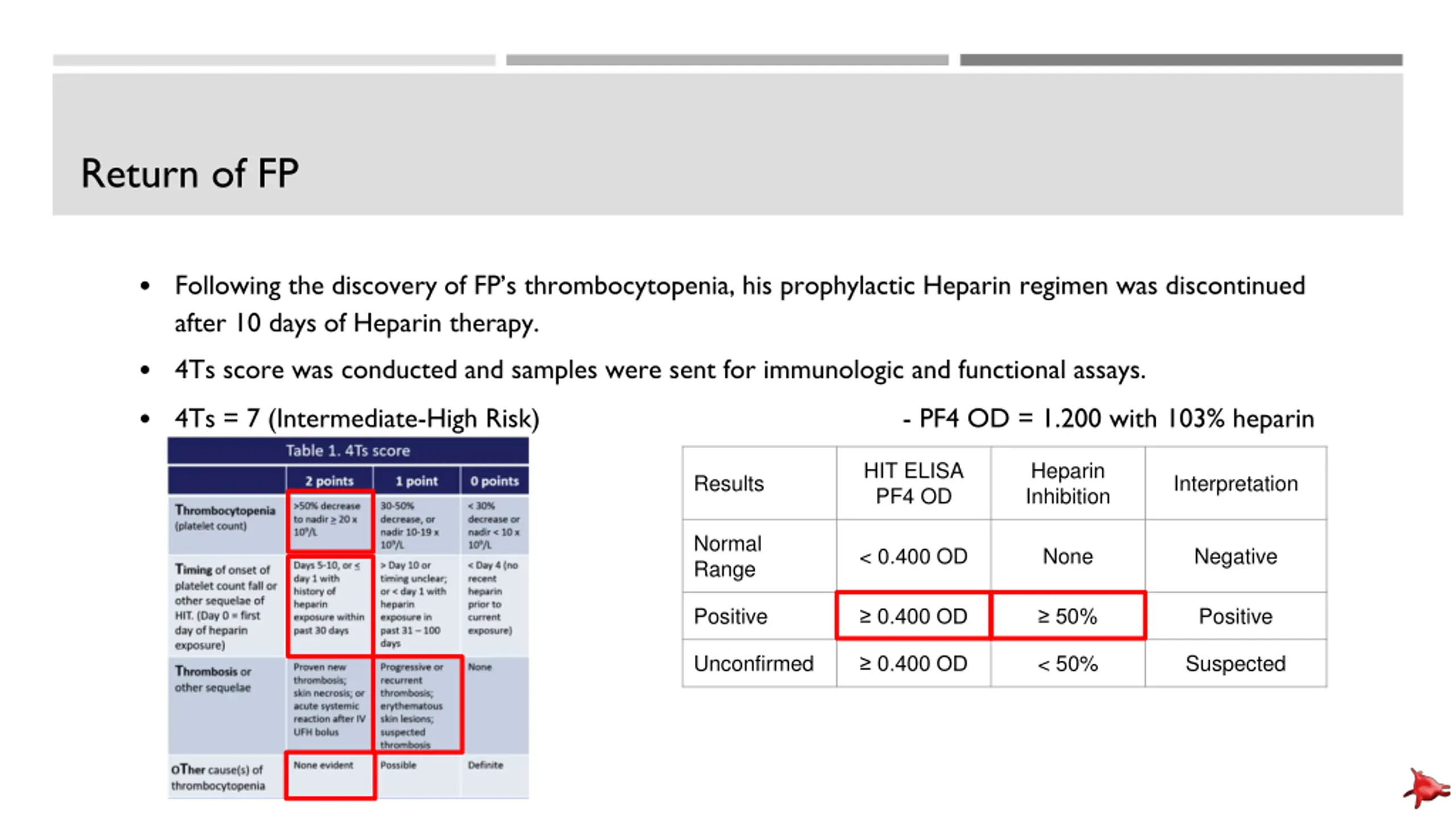Click the '≥ 50%' cell
This screenshot has height=819, width=1456.
coord(1068,616)
